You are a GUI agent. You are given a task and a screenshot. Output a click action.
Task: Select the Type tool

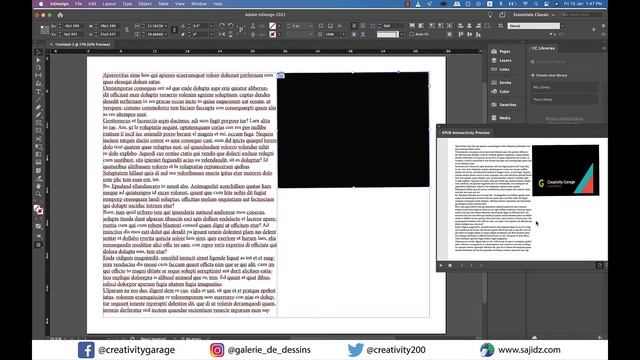pyautogui.click(x=38, y=91)
